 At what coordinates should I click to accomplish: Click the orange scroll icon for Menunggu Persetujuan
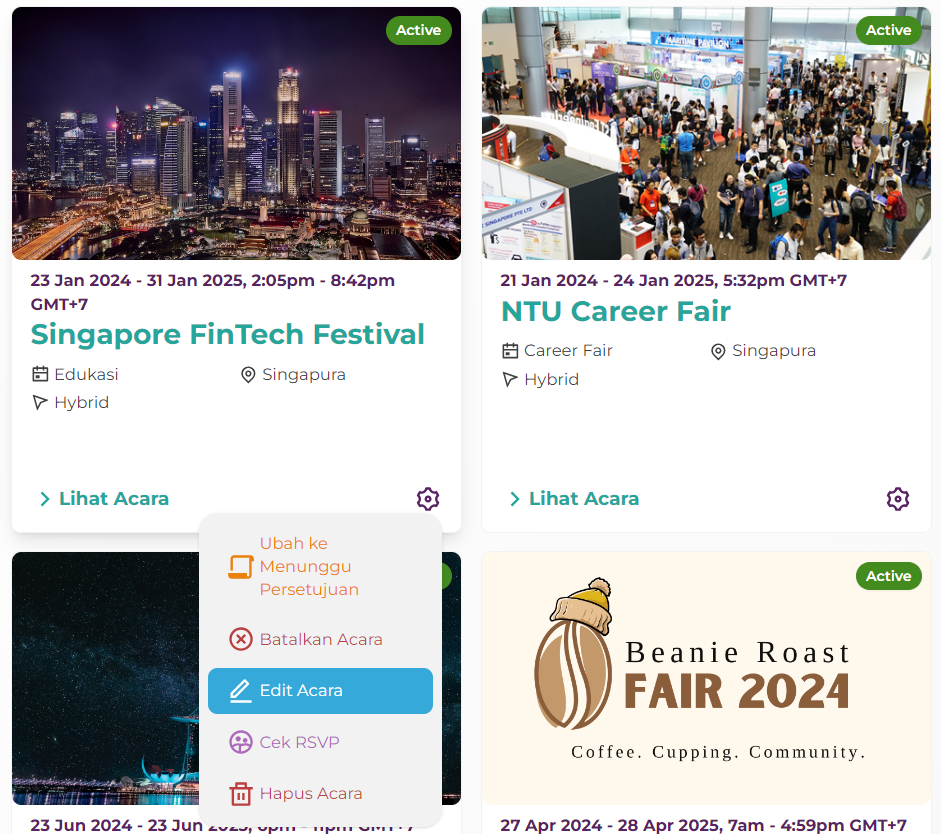(241, 566)
